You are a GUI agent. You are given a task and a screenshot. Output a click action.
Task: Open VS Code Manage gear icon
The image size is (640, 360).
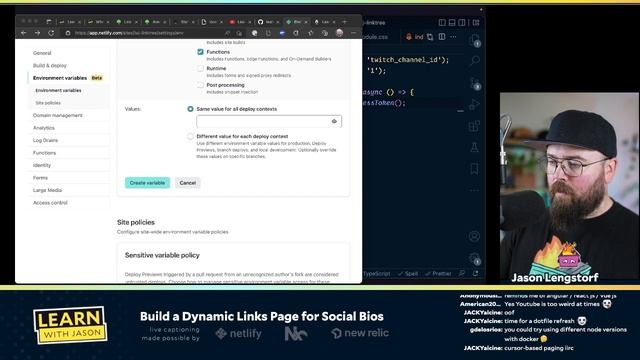(474, 258)
